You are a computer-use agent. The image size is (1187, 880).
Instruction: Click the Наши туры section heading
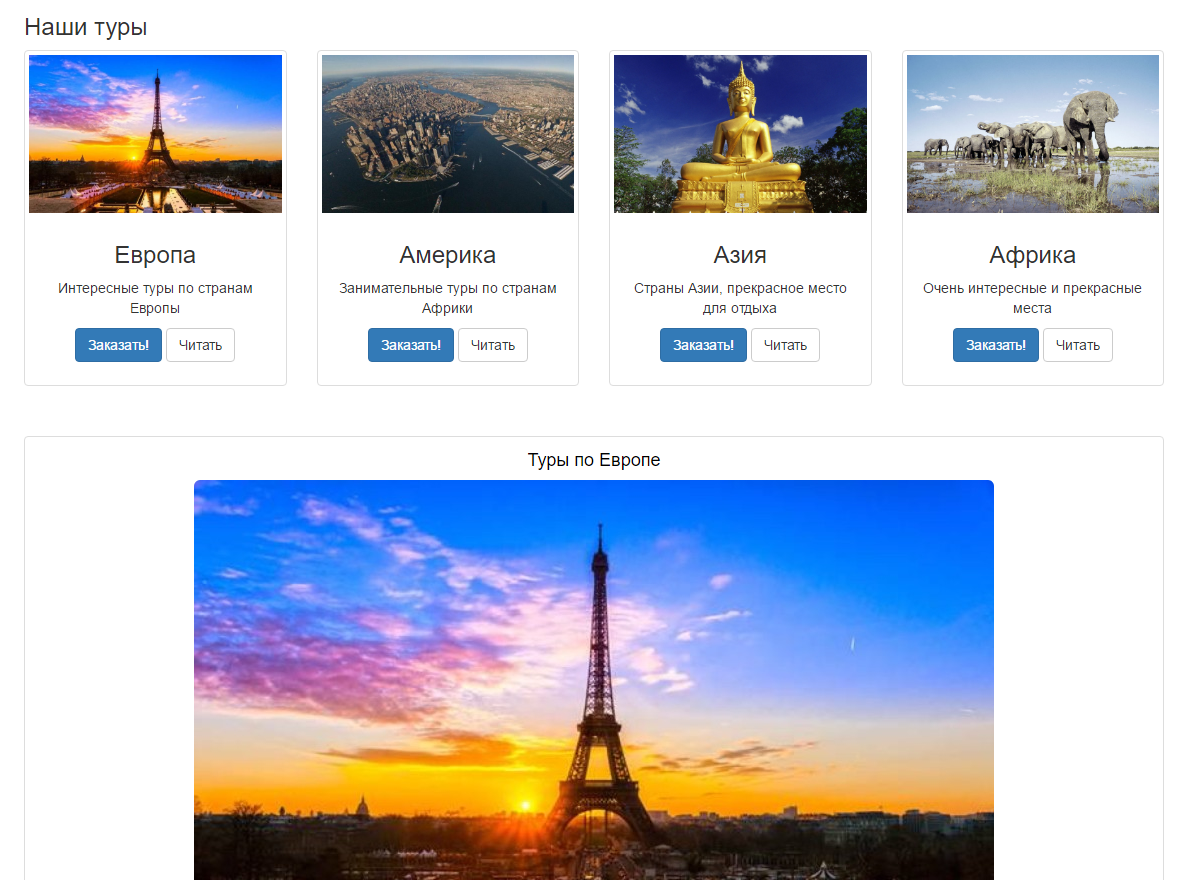(86, 27)
